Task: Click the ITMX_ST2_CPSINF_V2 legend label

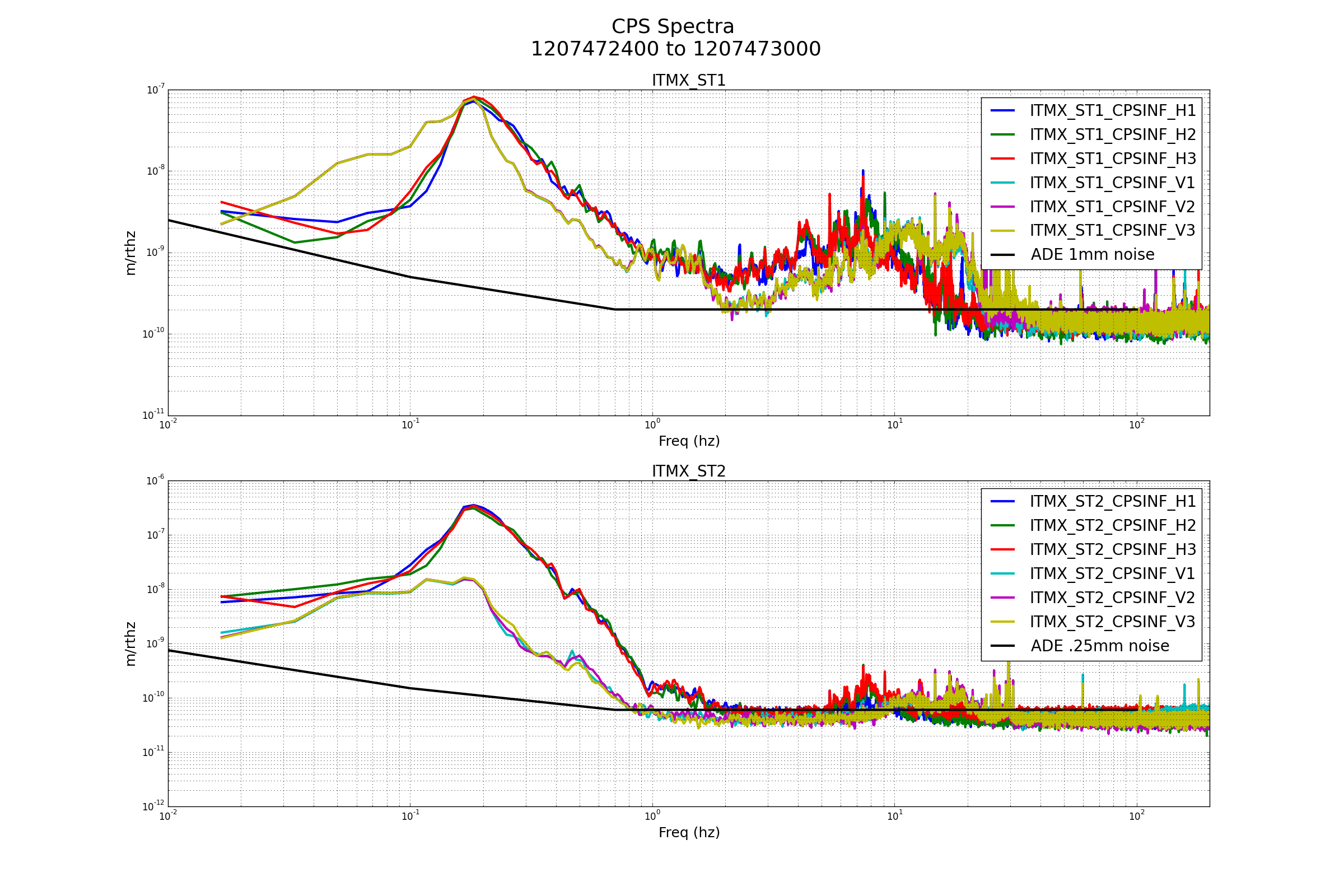Action: (x=1112, y=598)
